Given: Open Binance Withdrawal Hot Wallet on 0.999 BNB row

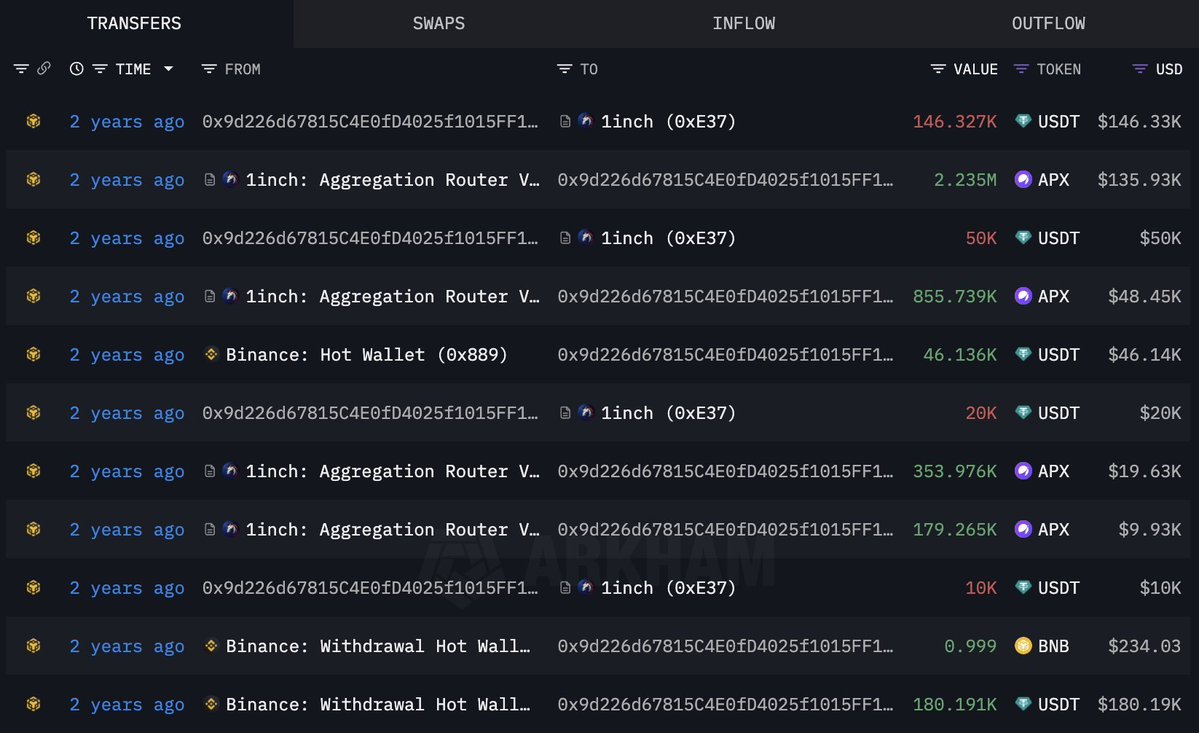Looking at the screenshot, I should tap(378, 646).
